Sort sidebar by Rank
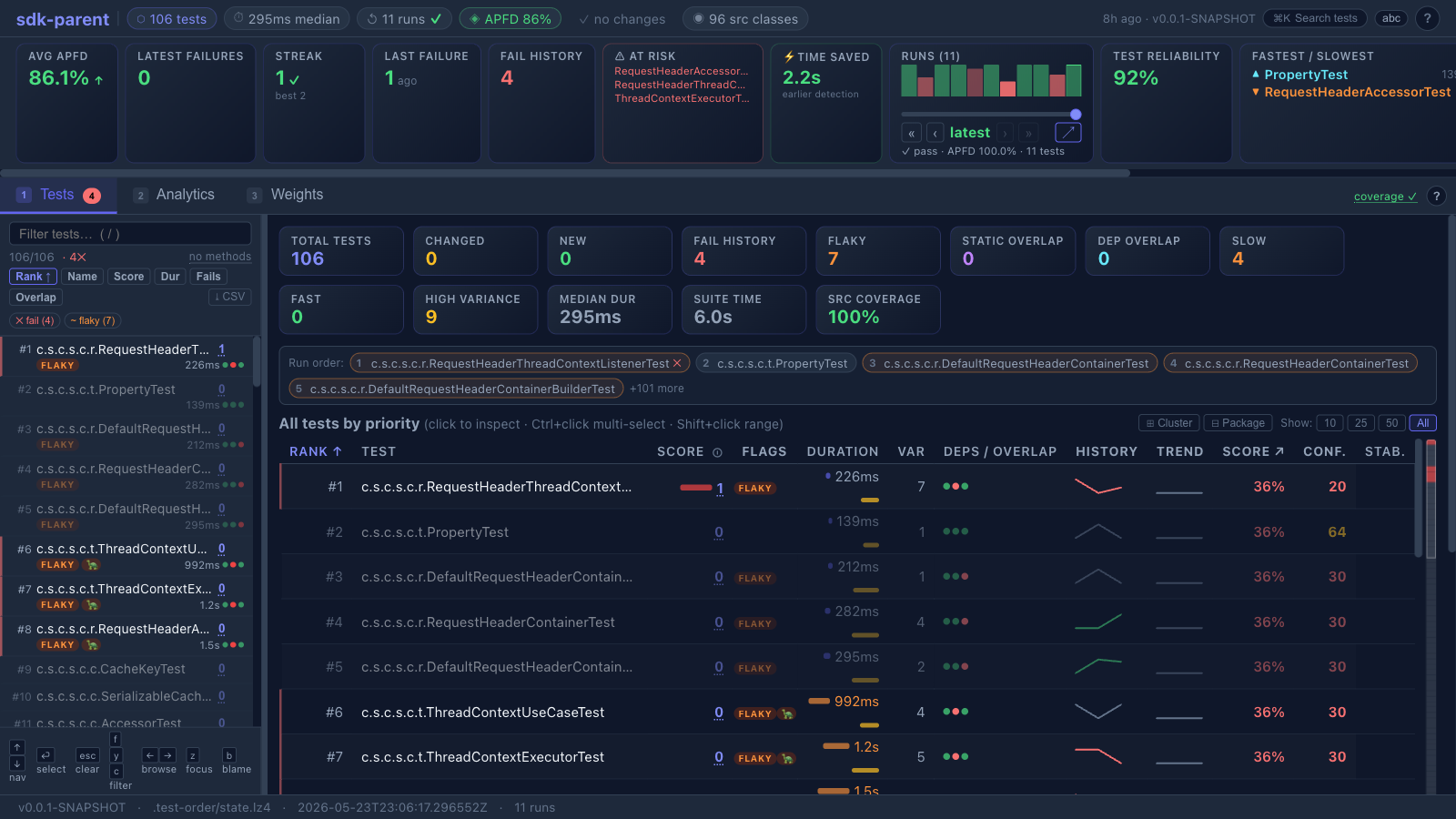 pos(33,277)
